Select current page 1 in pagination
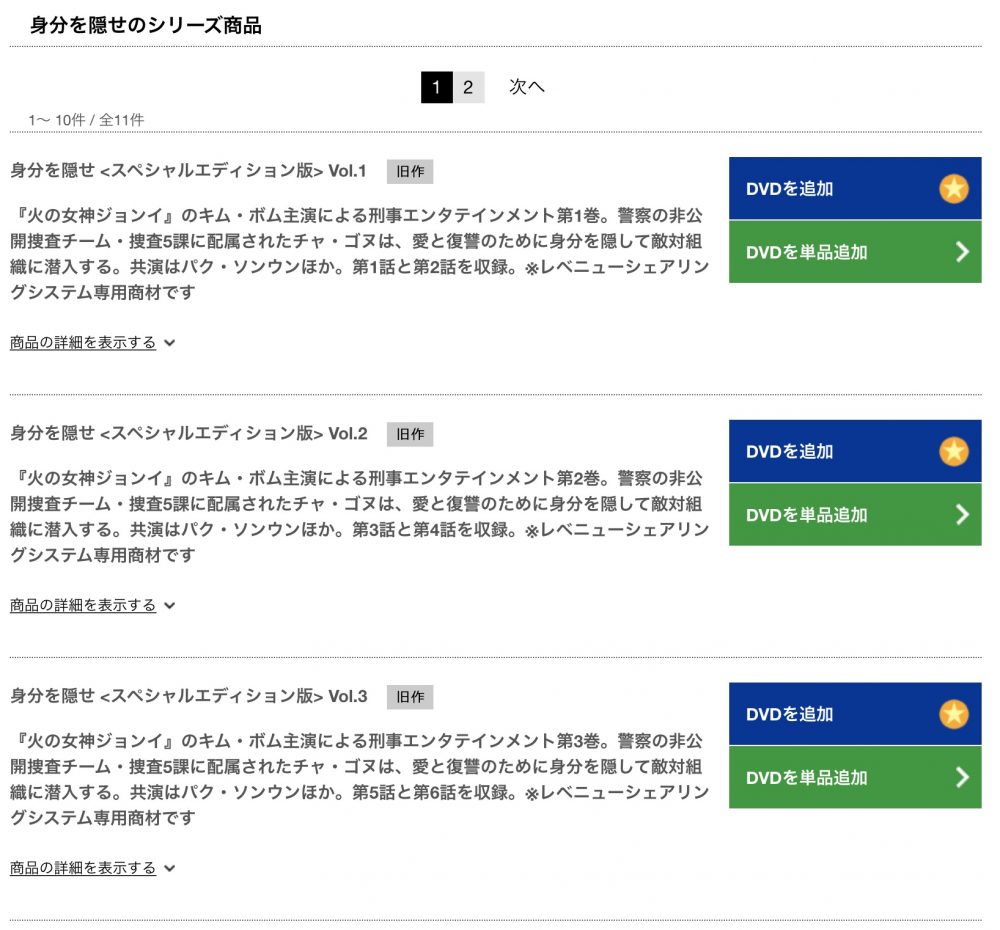The width and height of the screenshot is (1000, 930). pyautogui.click(x=437, y=87)
